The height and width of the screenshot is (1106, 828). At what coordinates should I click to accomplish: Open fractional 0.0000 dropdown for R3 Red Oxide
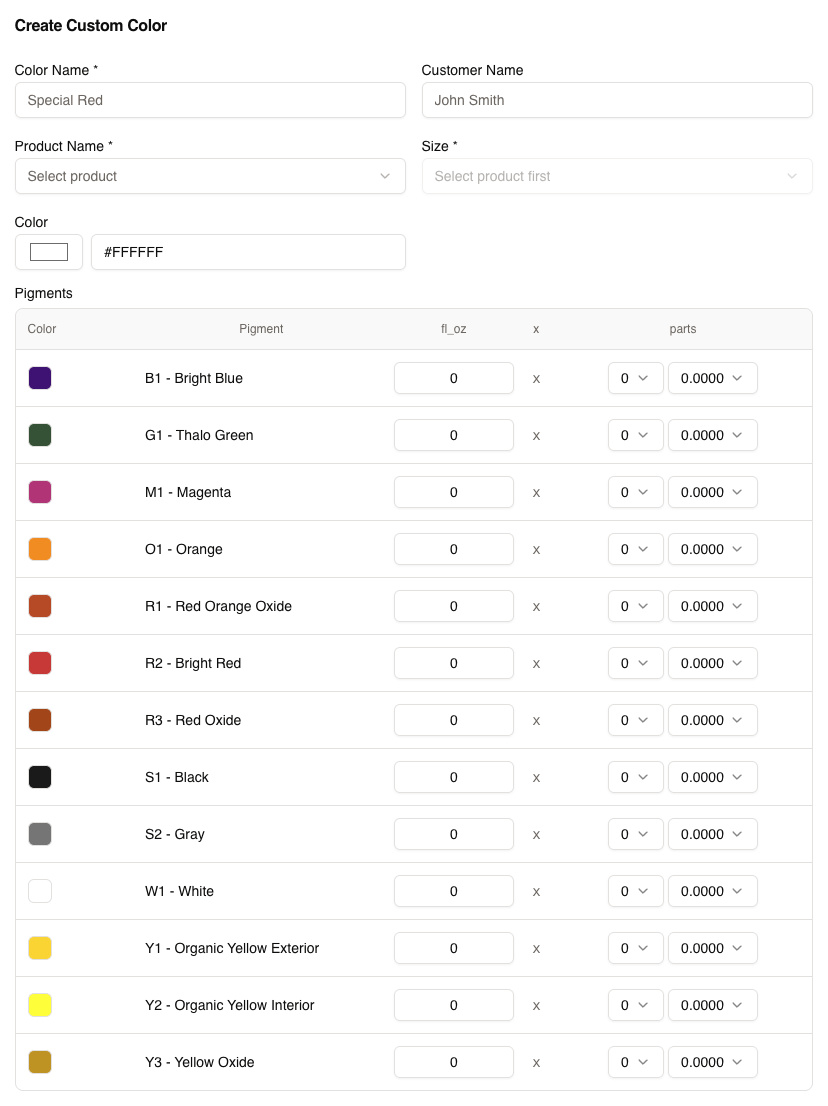coord(712,720)
